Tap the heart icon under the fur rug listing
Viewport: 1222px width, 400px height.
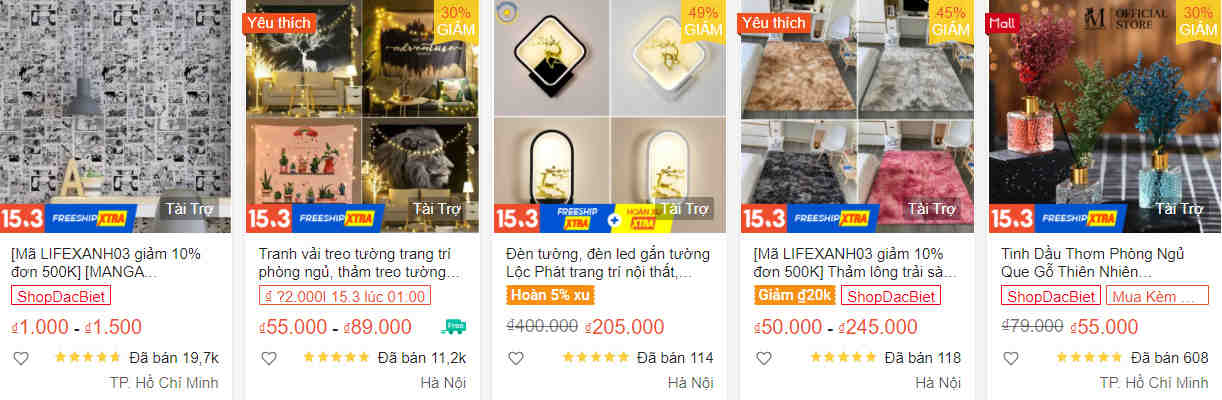point(763,358)
